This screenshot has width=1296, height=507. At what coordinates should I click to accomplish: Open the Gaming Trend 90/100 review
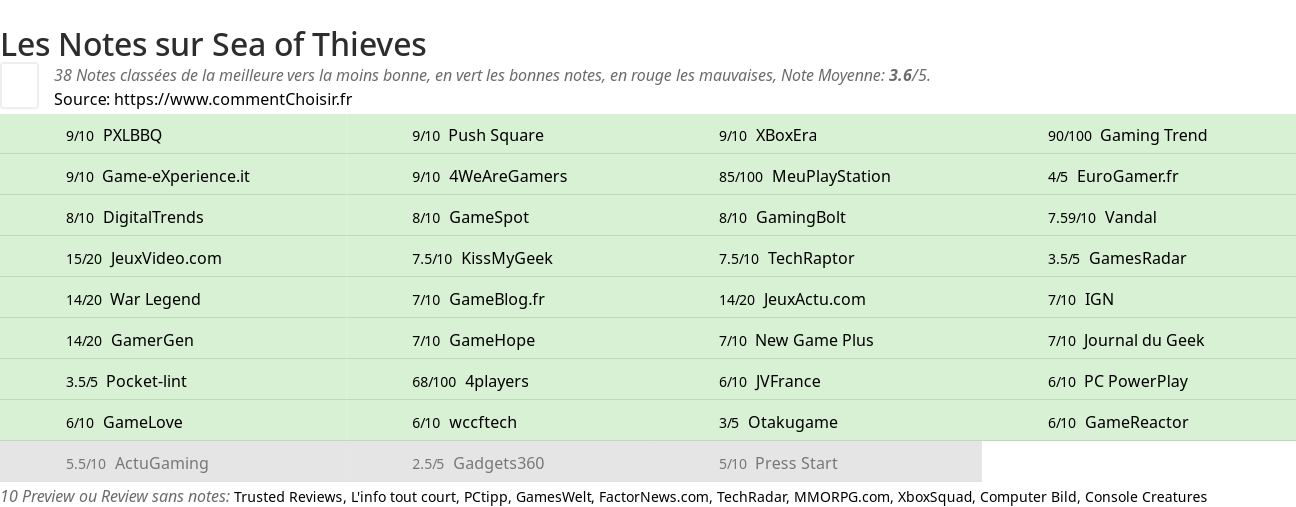[1153, 135]
